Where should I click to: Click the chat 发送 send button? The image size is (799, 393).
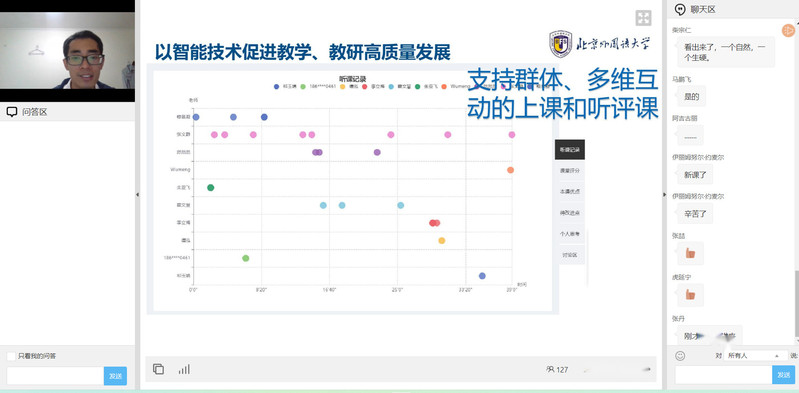[x=784, y=375]
